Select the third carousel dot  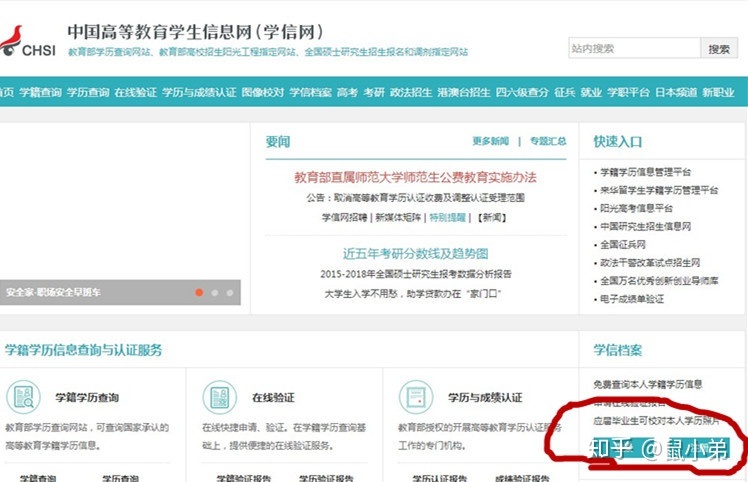pyautogui.click(x=230, y=293)
